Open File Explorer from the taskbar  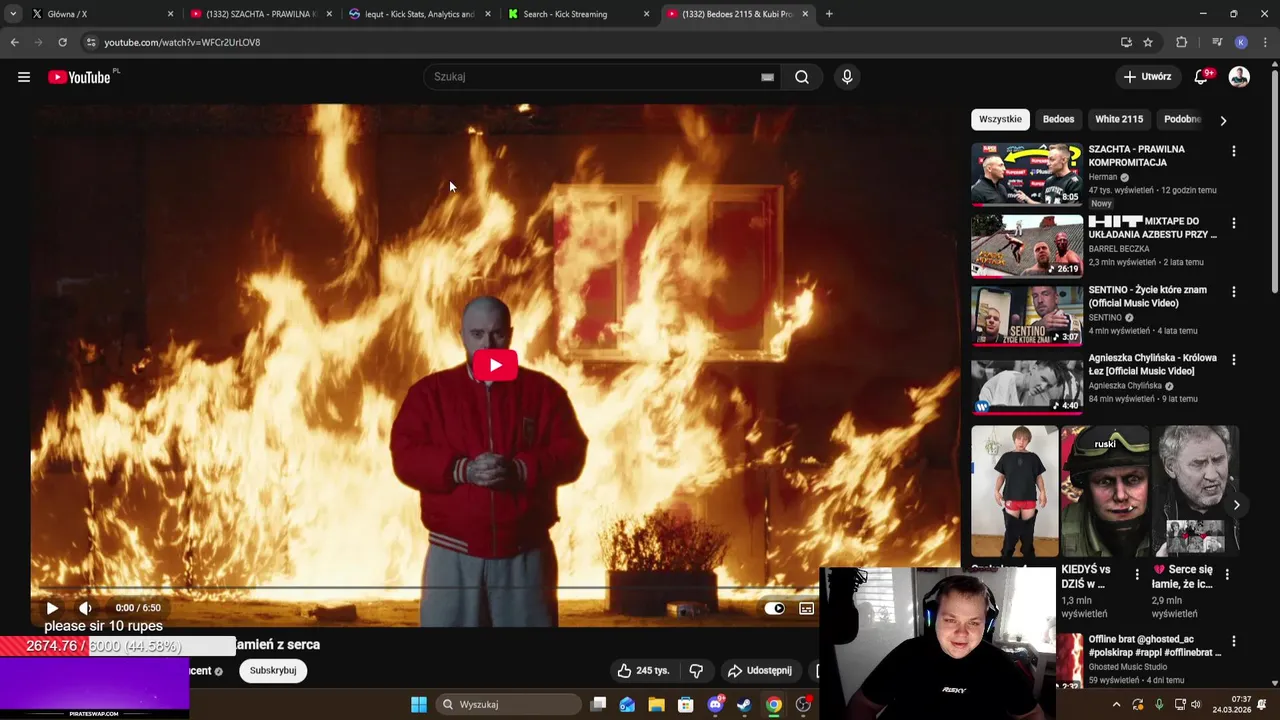(656, 704)
